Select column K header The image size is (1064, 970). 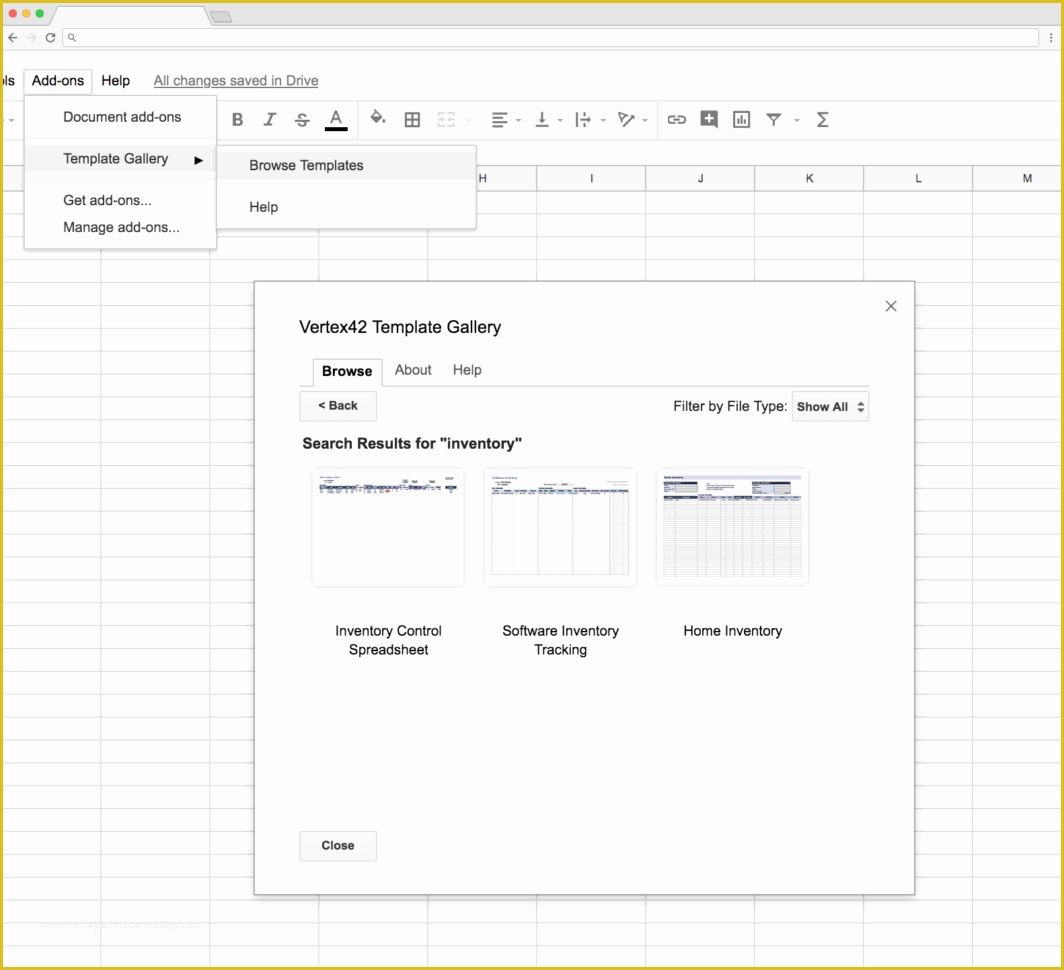click(x=809, y=179)
